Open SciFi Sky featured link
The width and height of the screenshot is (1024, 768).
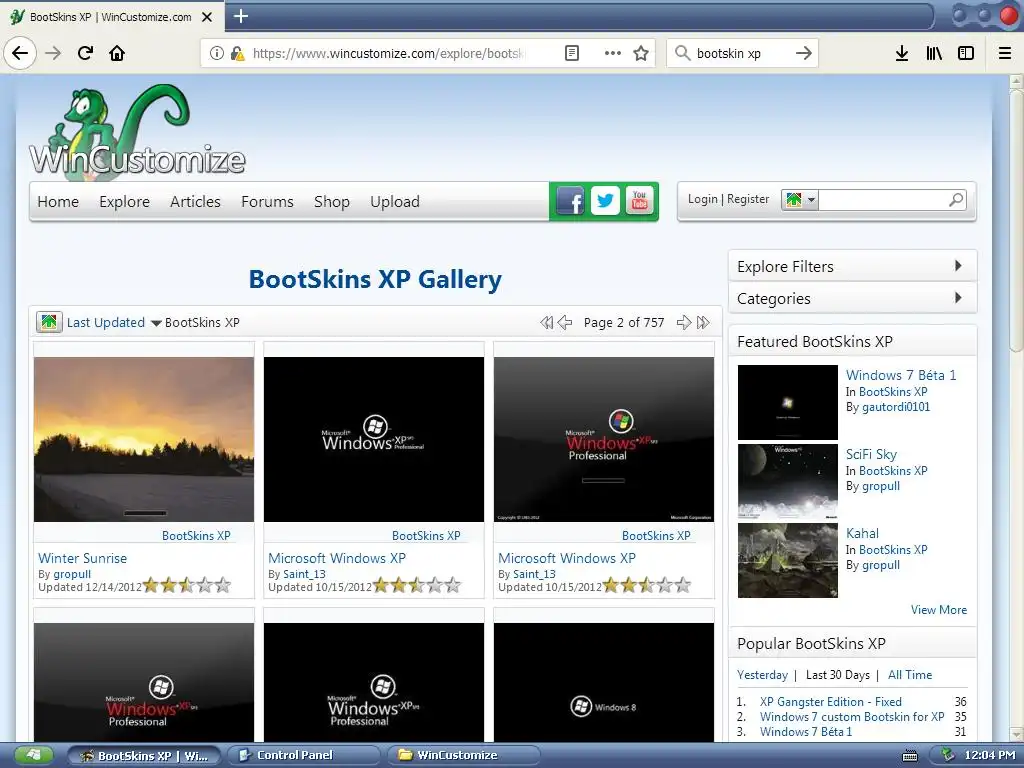tap(871, 454)
